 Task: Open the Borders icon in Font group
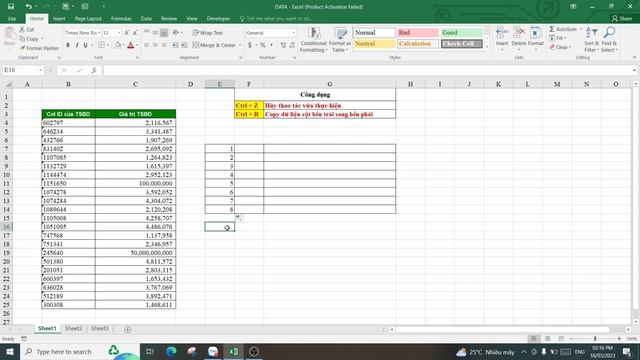tap(101, 45)
